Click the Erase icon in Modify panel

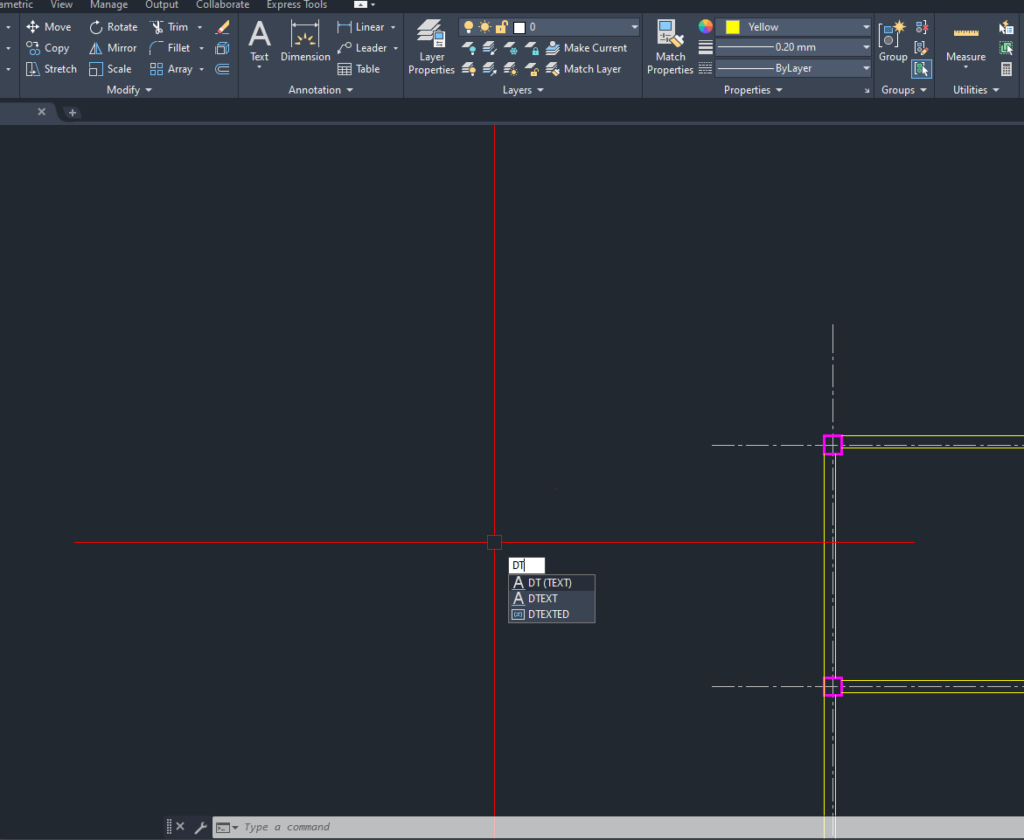click(x=222, y=27)
